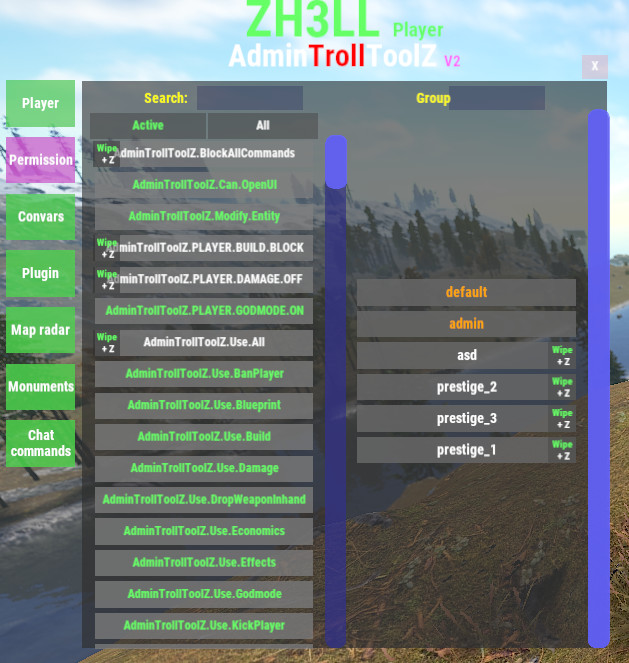Click the permission list scrollbar thumb
This screenshot has width=629, height=663.
pos(336,162)
